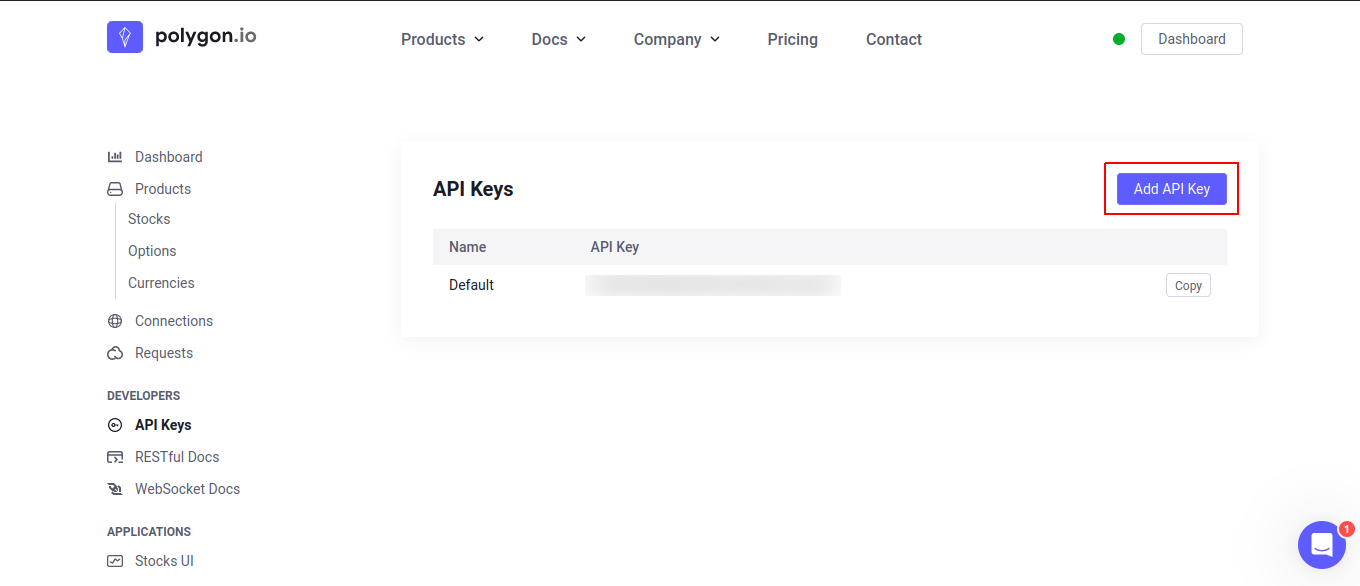The image size is (1360, 586).
Task: Click the APPLICATIONS section label
Action: [149, 532]
